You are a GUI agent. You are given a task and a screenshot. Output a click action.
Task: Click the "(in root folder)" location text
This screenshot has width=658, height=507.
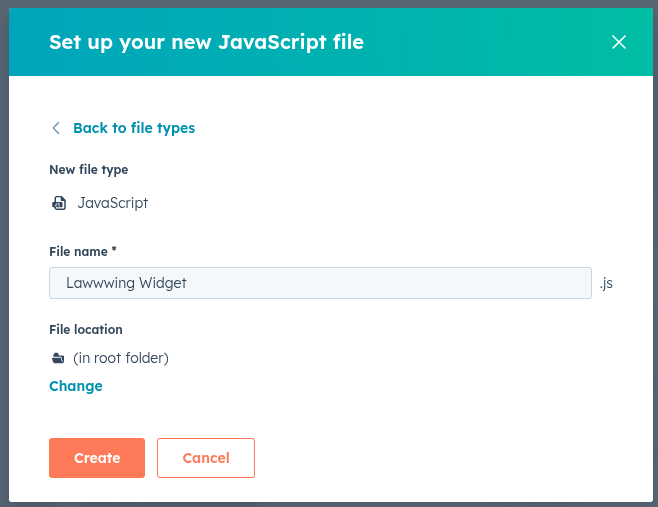coord(120,358)
